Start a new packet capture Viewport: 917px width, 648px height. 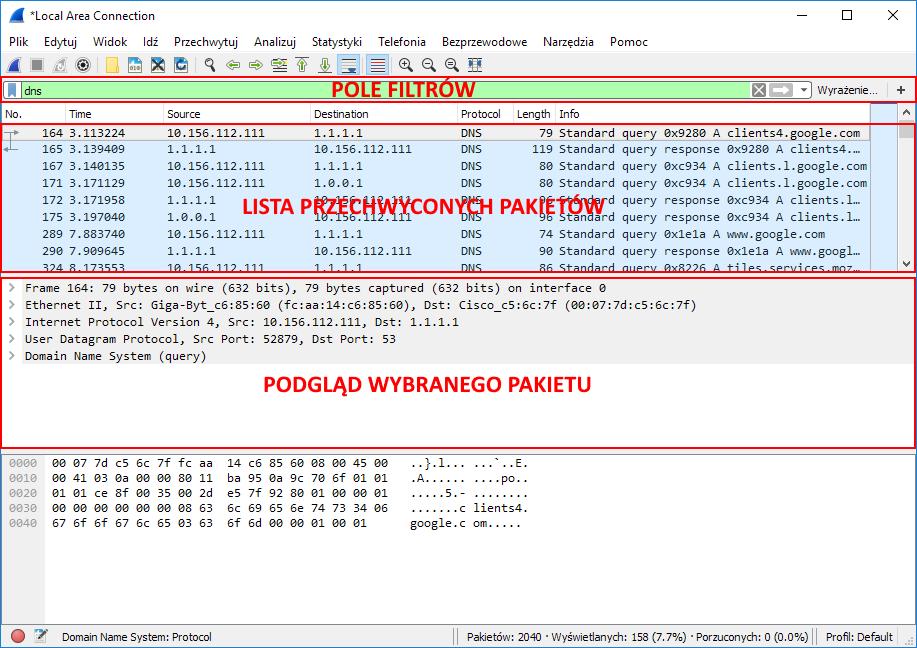coord(14,65)
